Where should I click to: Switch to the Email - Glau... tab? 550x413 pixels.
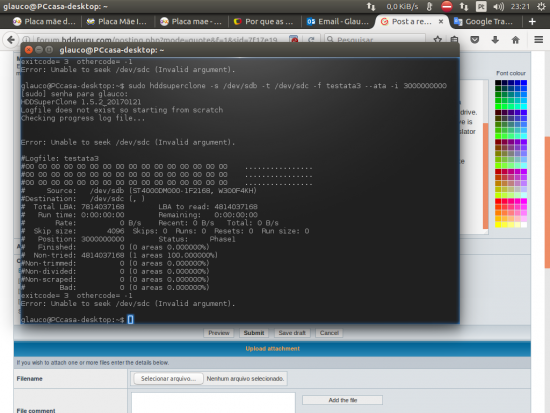pyautogui.click(x=337, y=21)
